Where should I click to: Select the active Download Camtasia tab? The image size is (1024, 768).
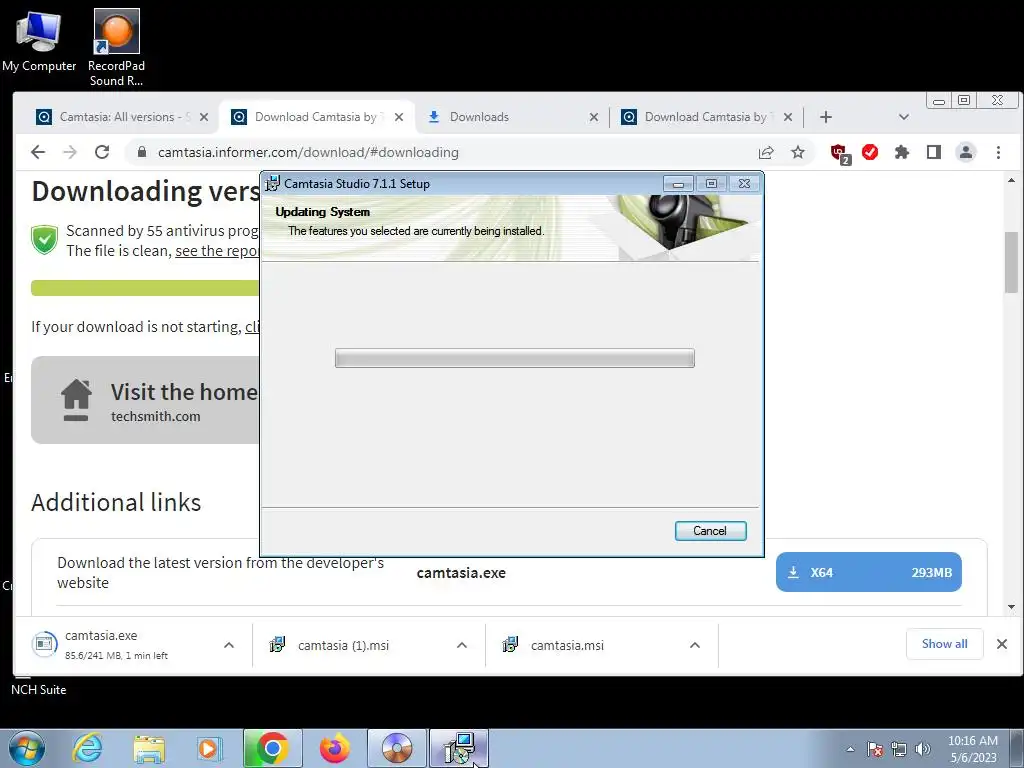point(317,117)
